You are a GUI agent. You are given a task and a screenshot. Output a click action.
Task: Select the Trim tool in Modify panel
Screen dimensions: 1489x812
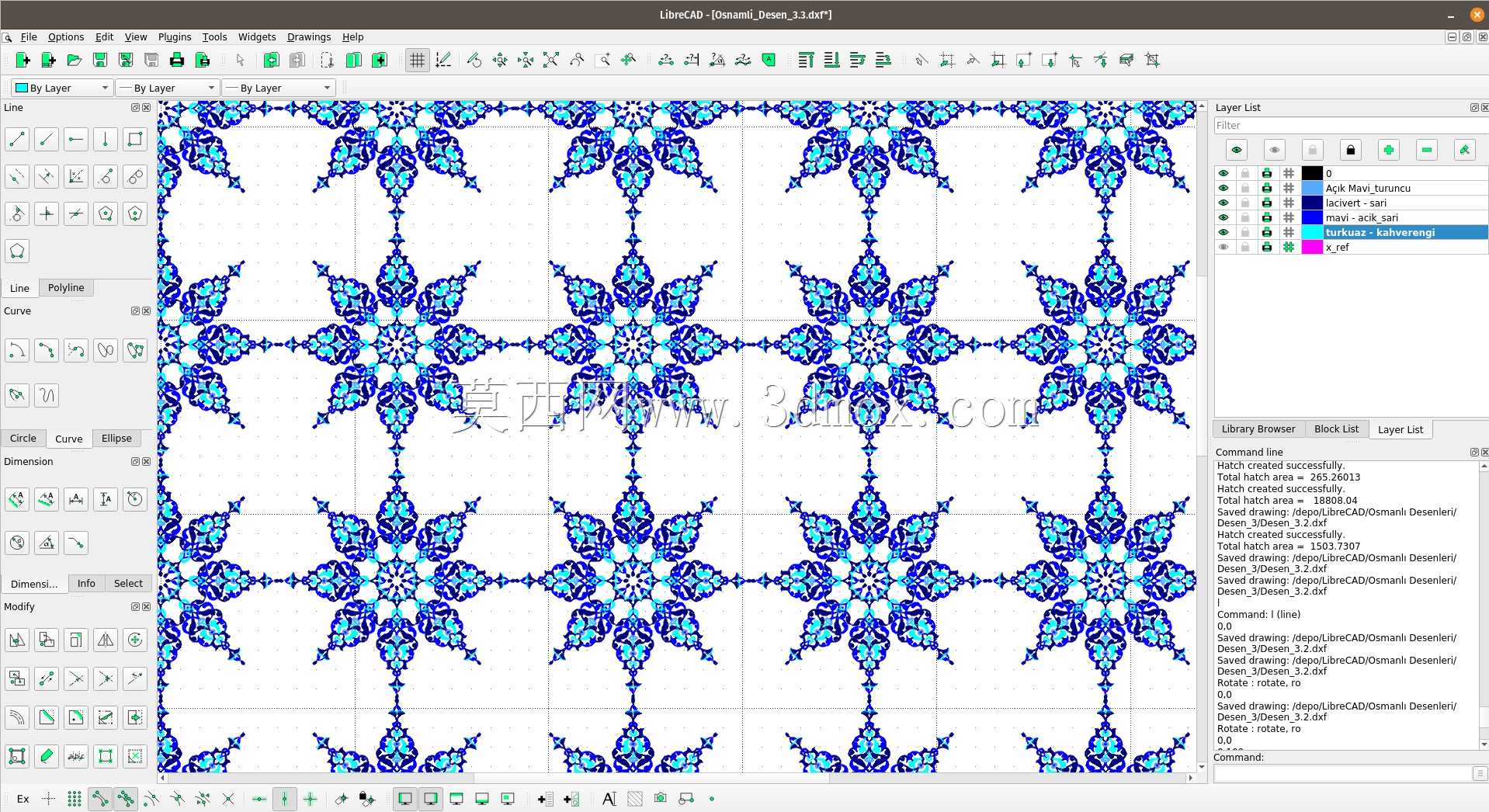coord(76,679)
